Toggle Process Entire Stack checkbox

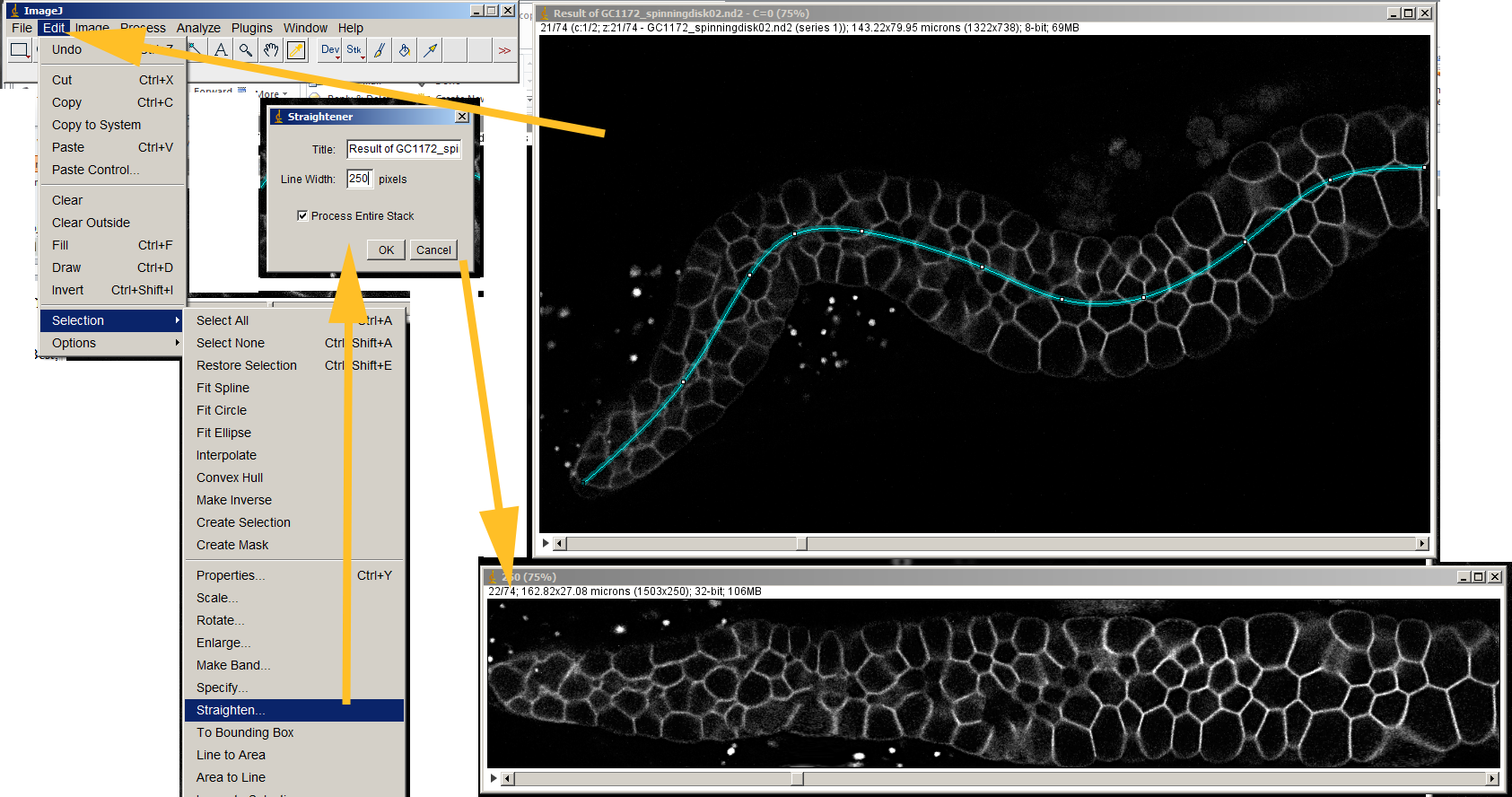pos(302,215)
